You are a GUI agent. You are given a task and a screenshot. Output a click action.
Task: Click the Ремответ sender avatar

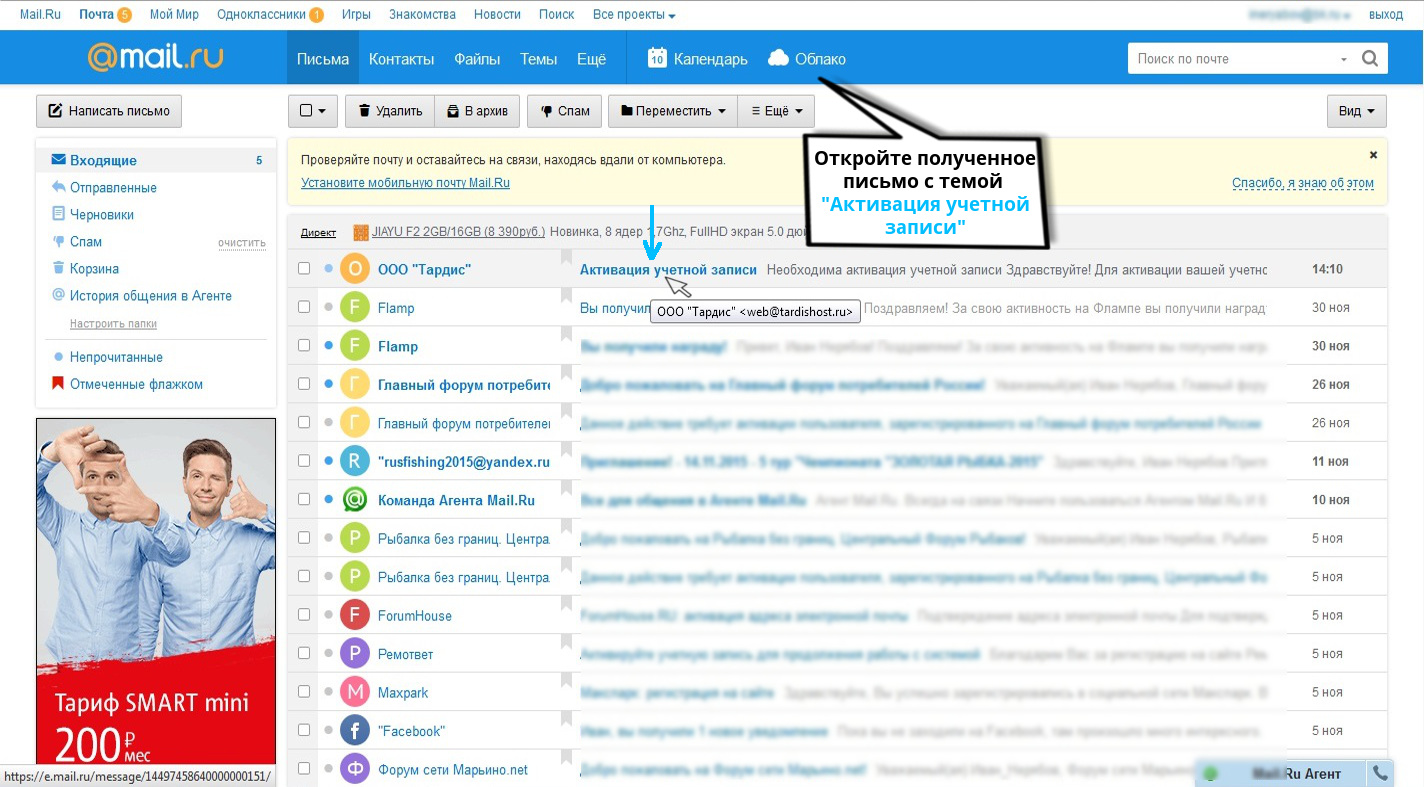355,654
